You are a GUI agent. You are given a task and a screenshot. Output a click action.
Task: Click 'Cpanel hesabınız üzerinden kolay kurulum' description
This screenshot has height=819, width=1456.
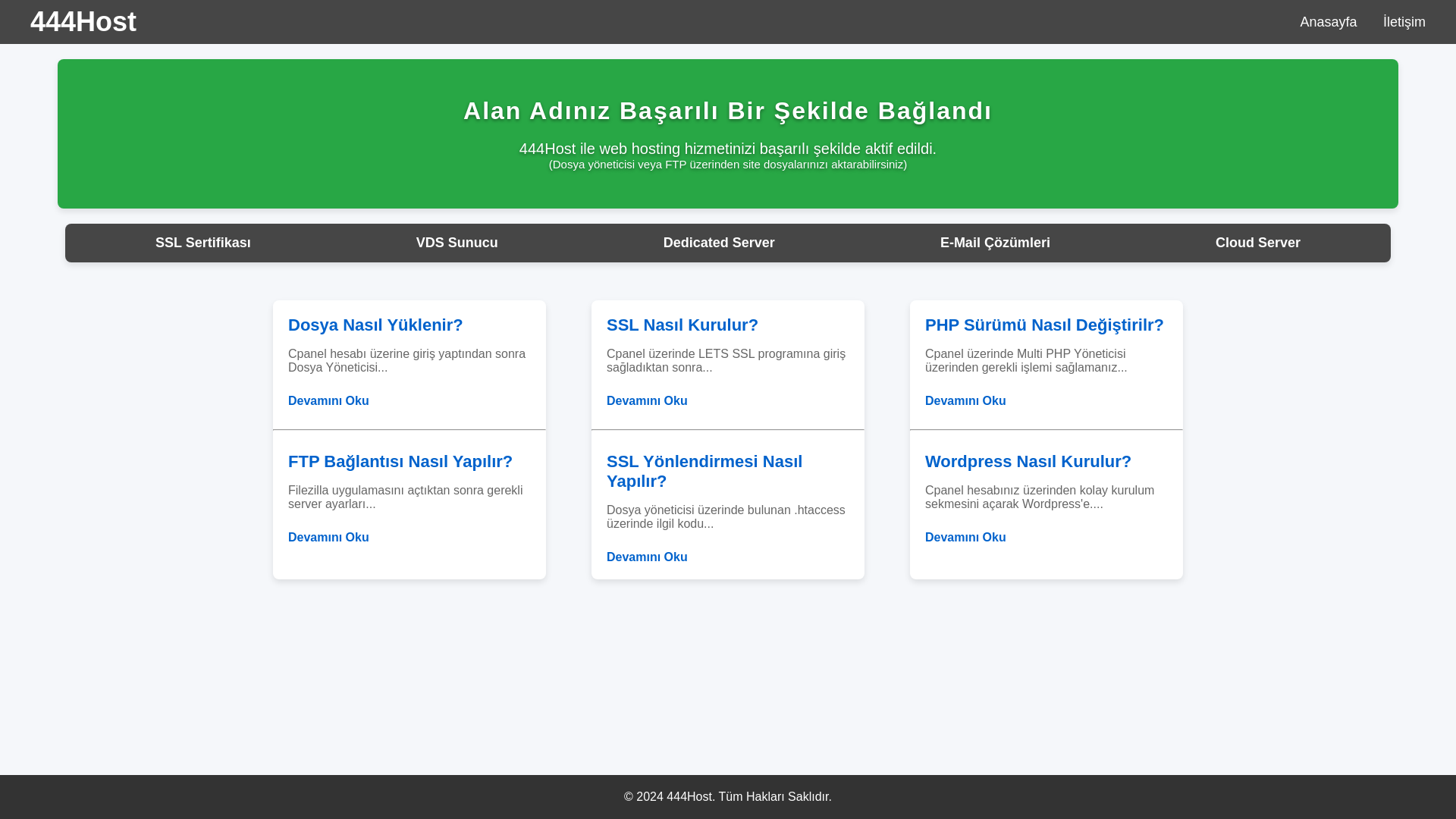click(x=1040, y=497)
